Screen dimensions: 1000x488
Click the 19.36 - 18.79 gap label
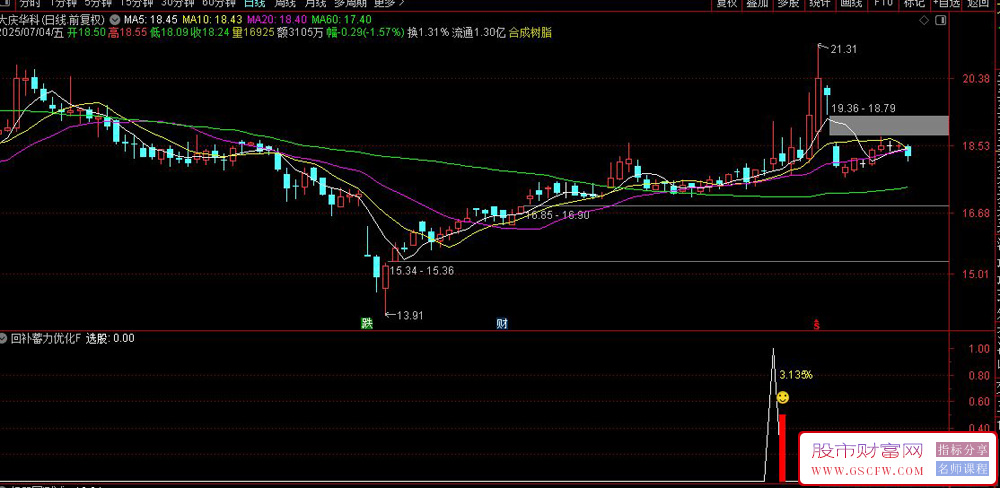pos(863,108)
